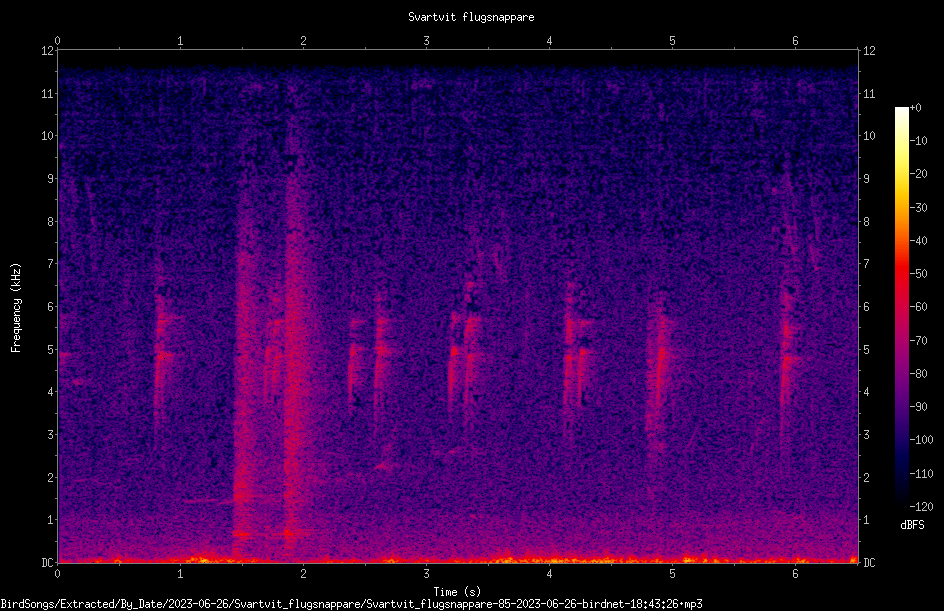Click the "-120" color scale label
The image size is (944, 611).
pos(921,507)
